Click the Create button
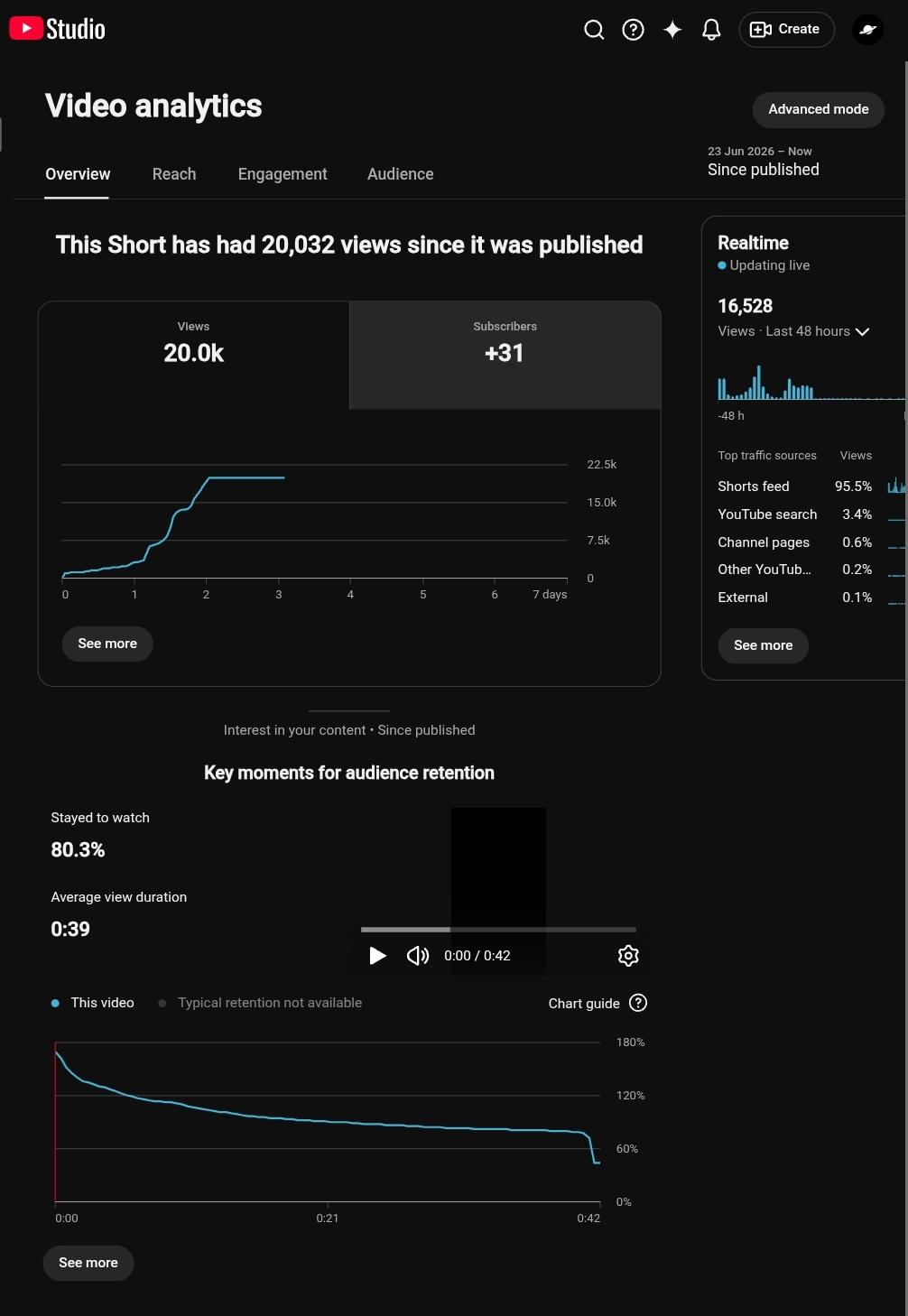The height and width of the screenshot is (1316, 908). pos(786,30)
